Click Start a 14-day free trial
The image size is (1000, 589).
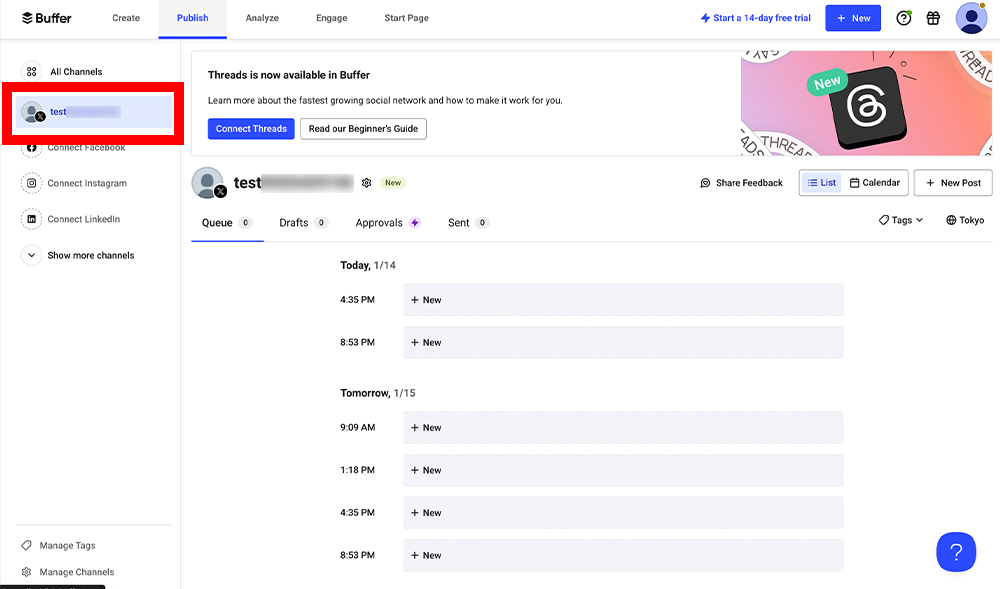click(x=756, y=18)
